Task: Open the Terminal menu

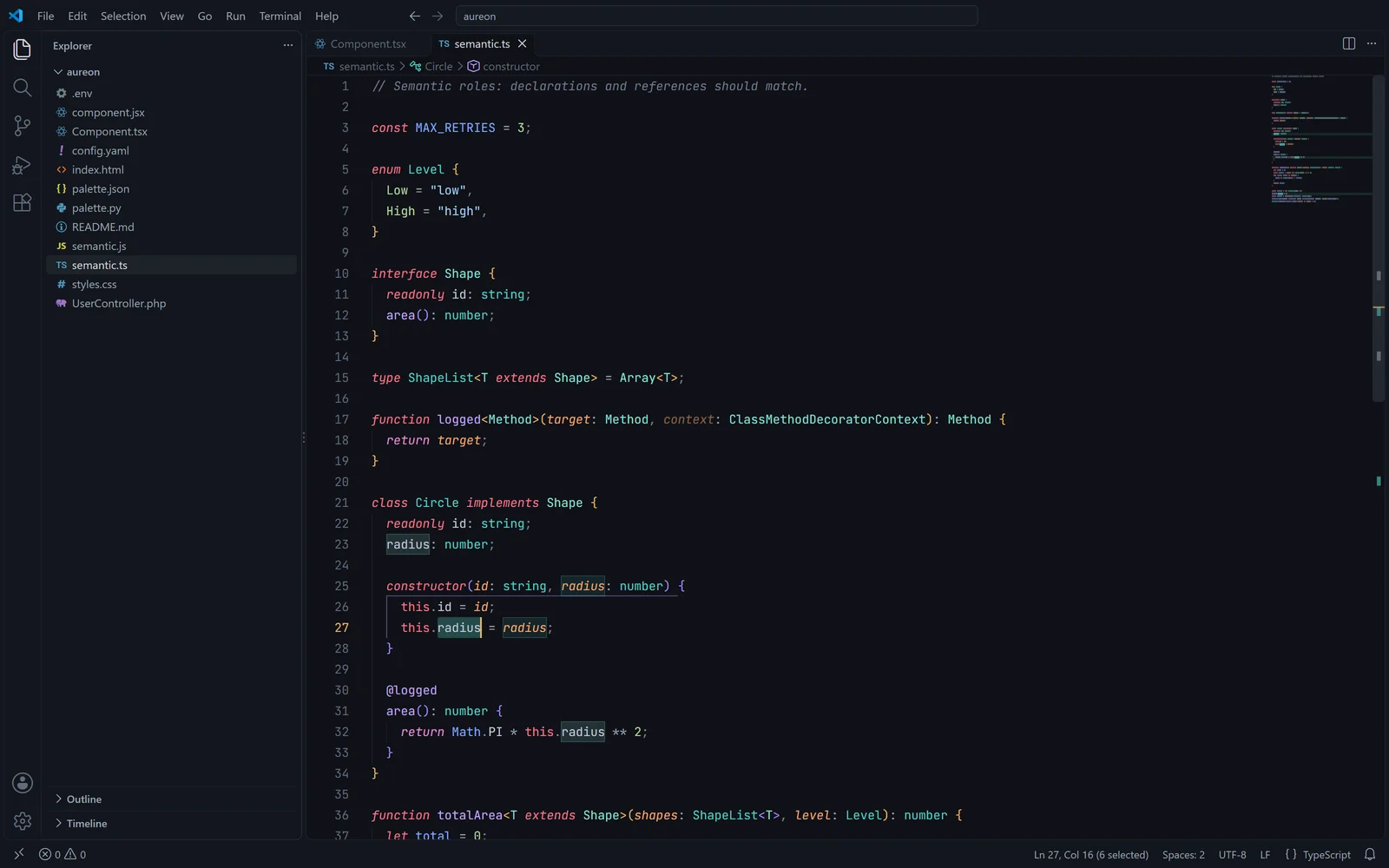Action: pos(280,16)
